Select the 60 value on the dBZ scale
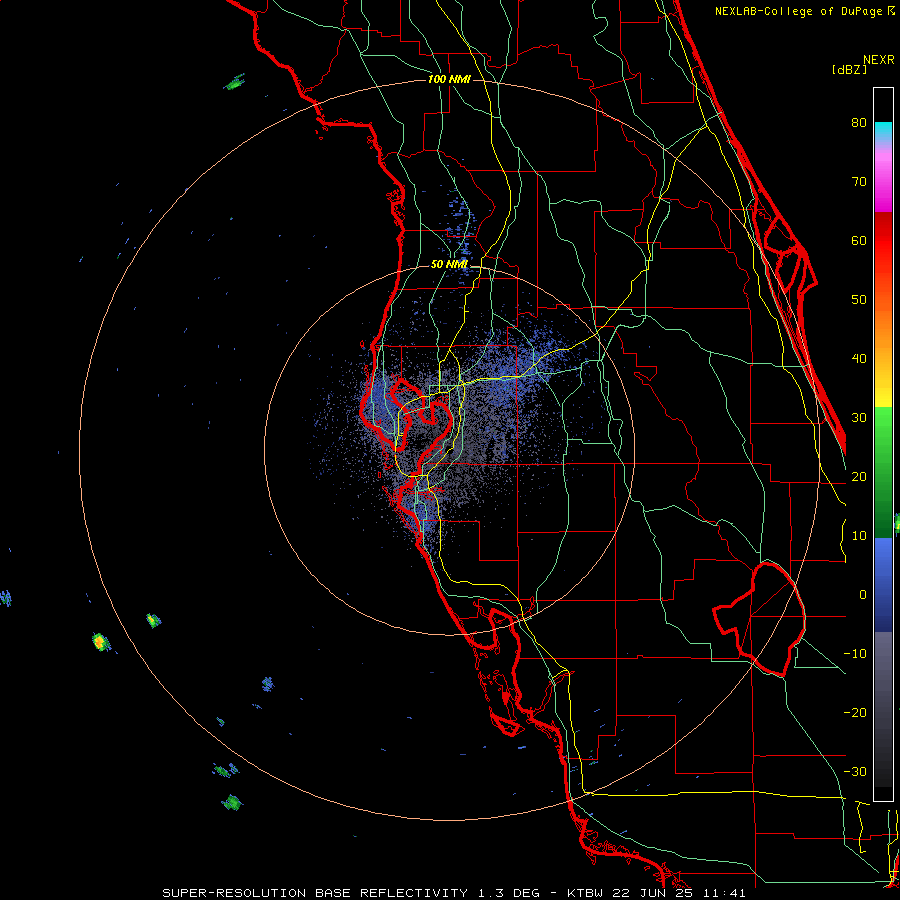 (x=859, y=240)
